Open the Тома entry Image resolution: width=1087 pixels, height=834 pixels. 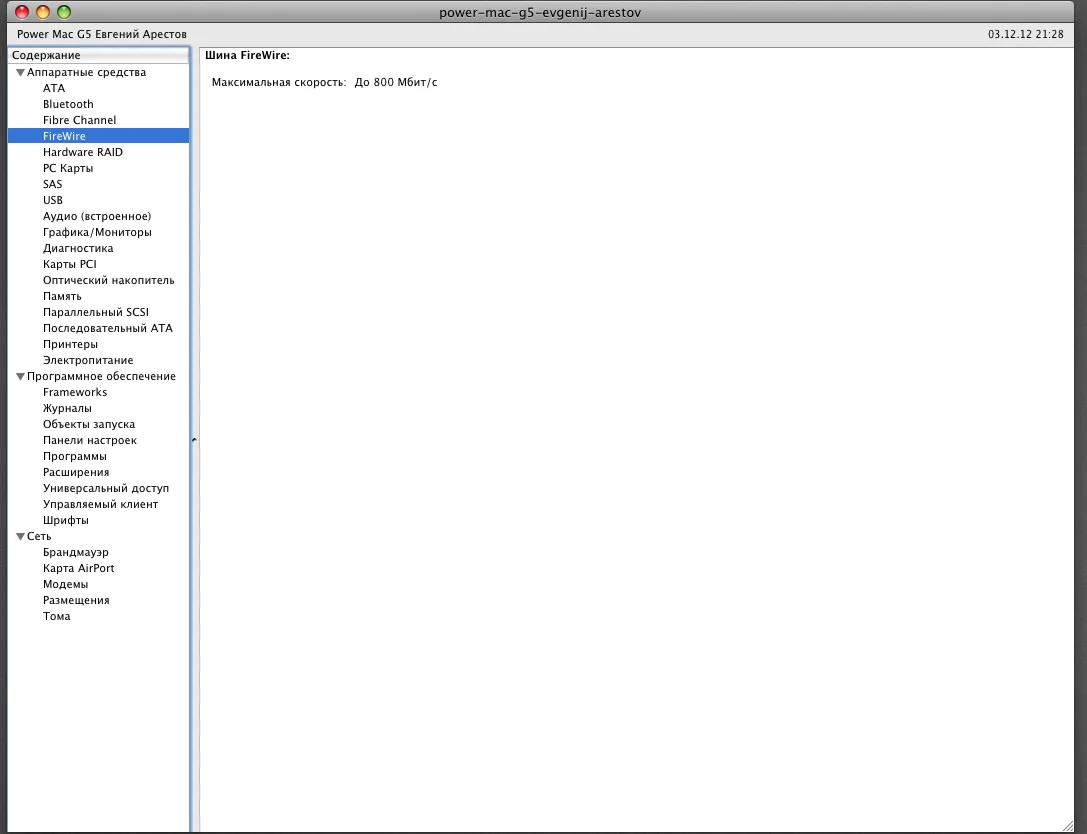[x=56, y=616]
